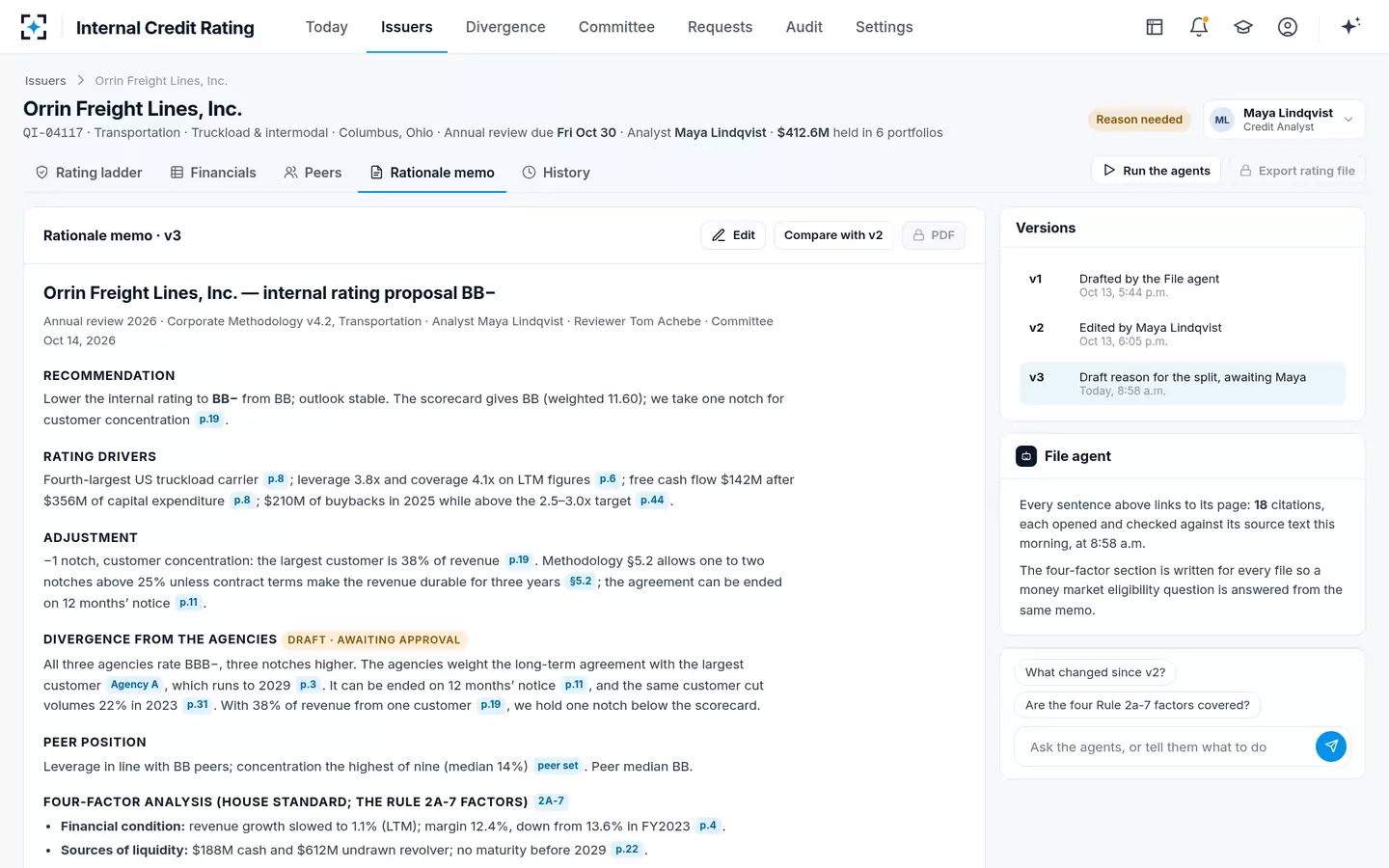Click the Internal Credit Rating logo icon
The height and width of the screenshot is (868, 1389).
point(34,27)
